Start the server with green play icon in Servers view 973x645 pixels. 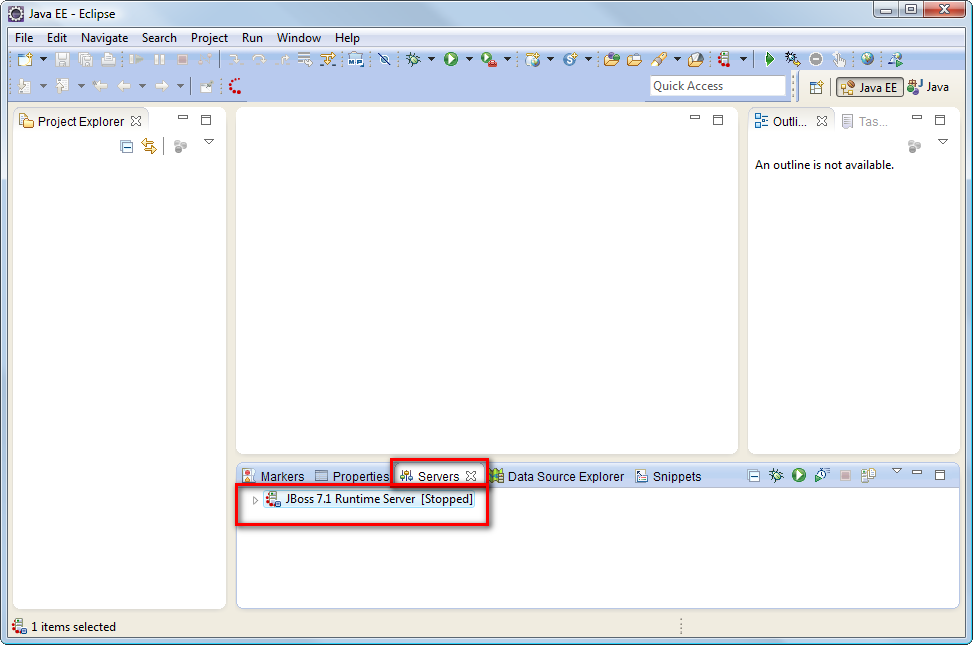tap(799, 476)
